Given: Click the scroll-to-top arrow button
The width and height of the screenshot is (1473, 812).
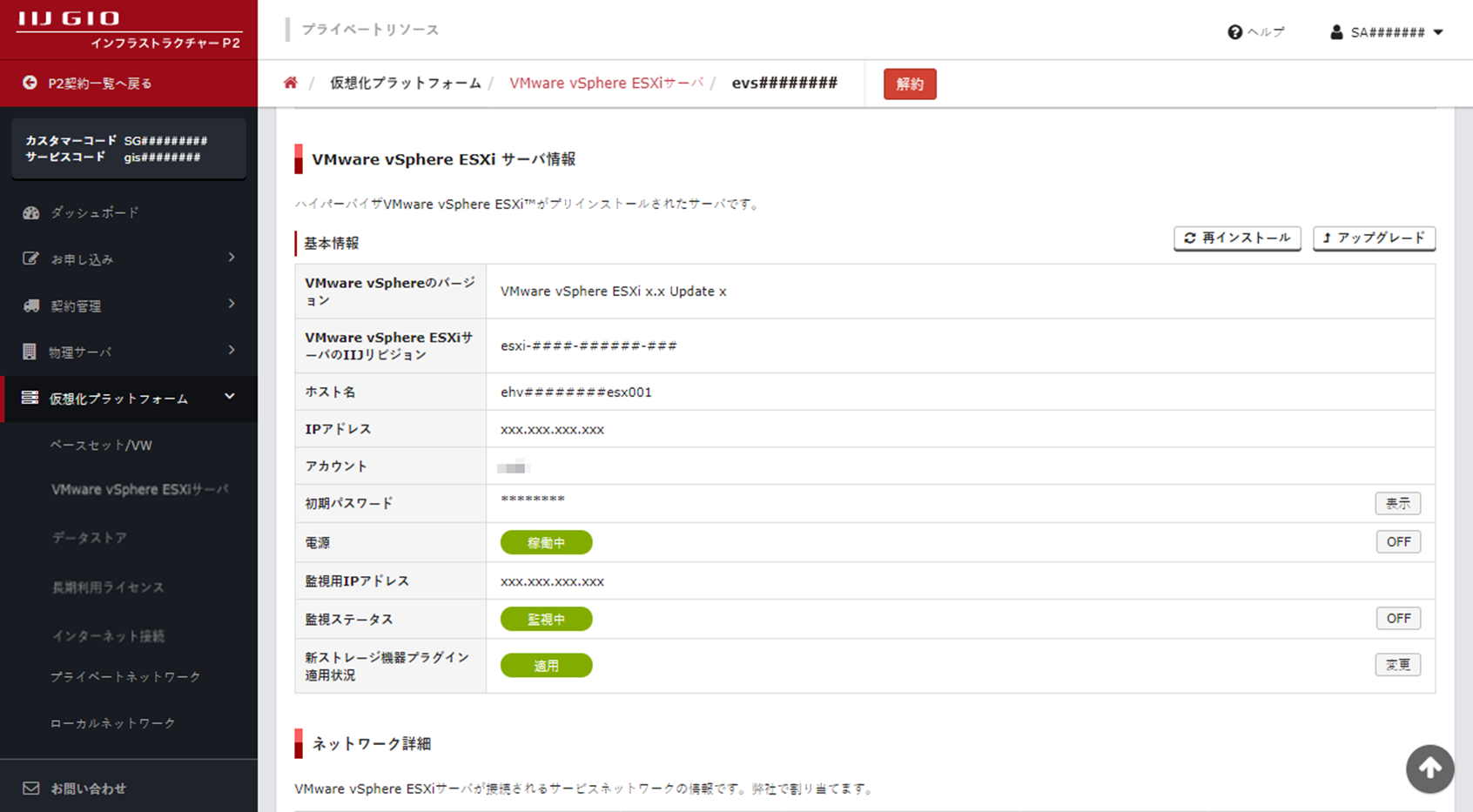Looking at the screenshot, I should point(1429,768).
